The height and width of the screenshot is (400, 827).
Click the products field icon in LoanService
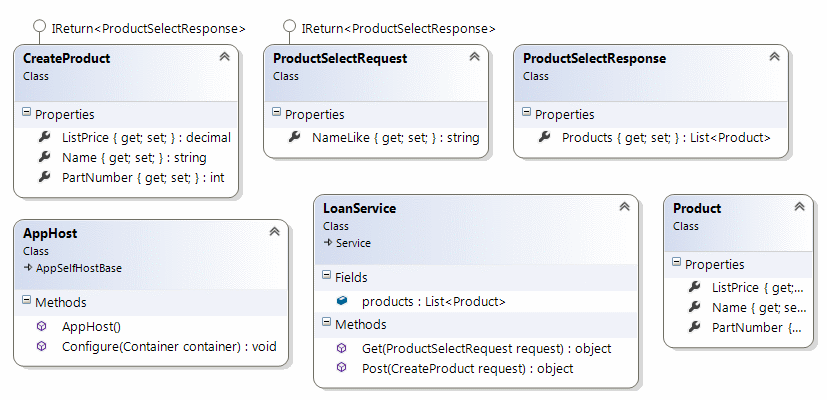coord(342,301)
